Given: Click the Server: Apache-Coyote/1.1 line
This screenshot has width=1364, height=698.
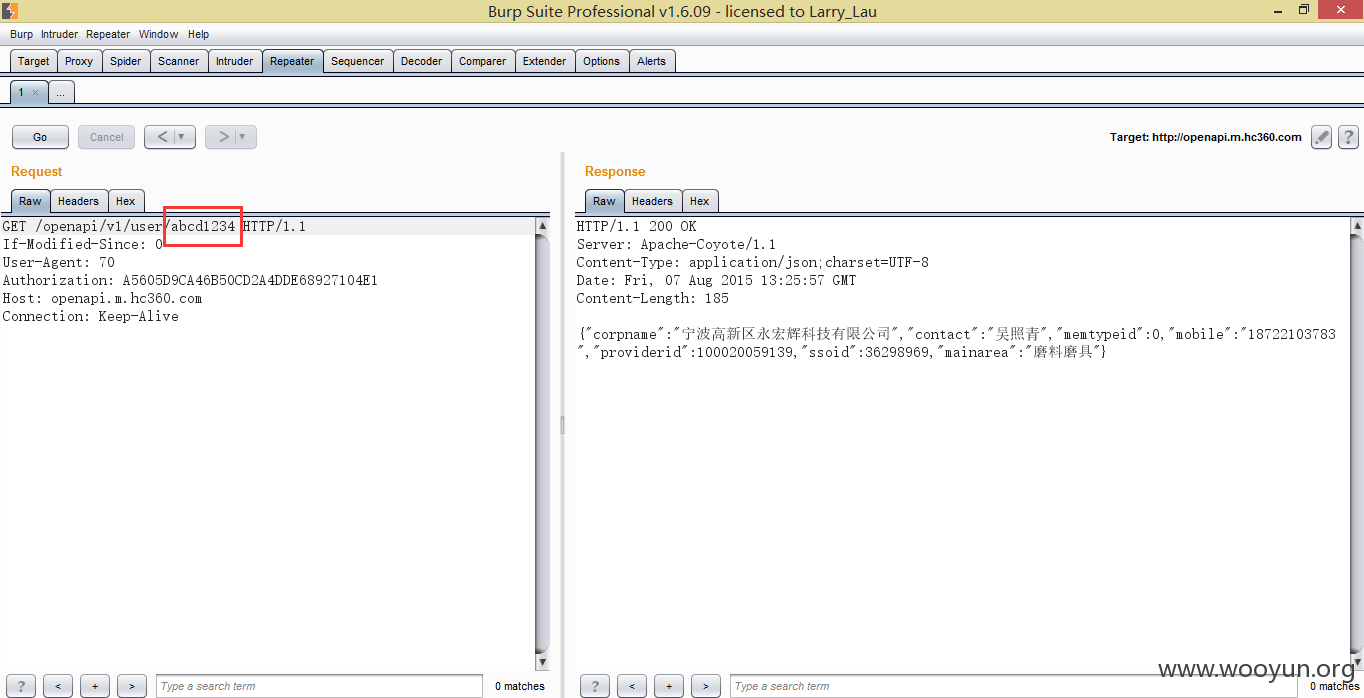Looking at the screenshot, I should click(676, 245).
